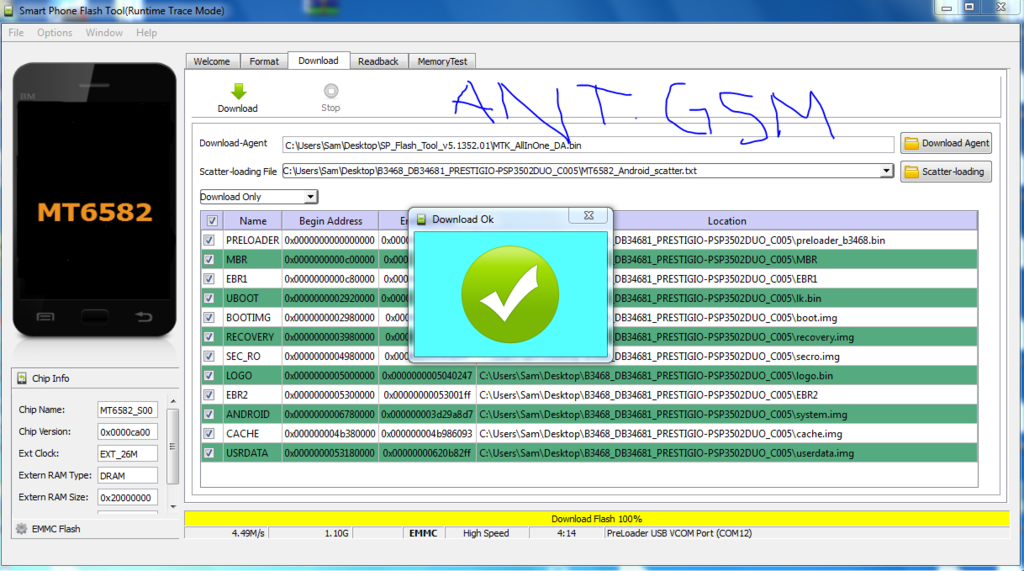Open the Download Only mode dropdown
1024x571 pixels.
[x=259, y=197]
